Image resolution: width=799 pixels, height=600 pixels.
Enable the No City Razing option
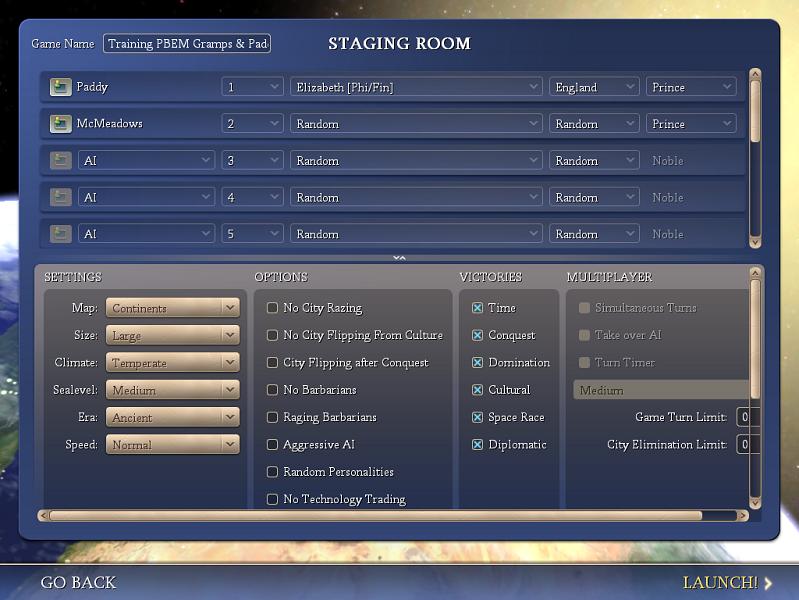pos(273,308)
